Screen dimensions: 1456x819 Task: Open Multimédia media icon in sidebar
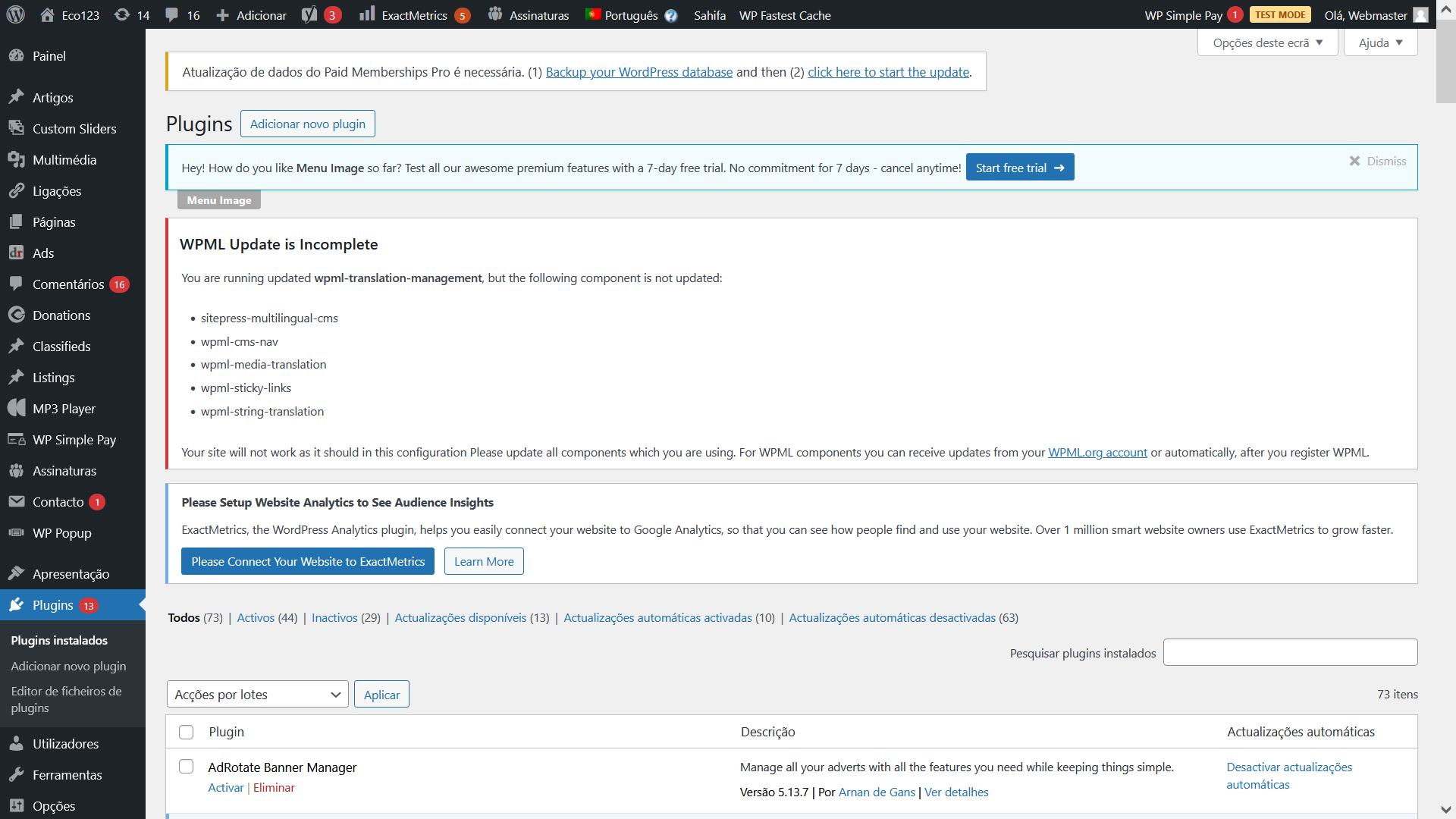click(17, 159)
